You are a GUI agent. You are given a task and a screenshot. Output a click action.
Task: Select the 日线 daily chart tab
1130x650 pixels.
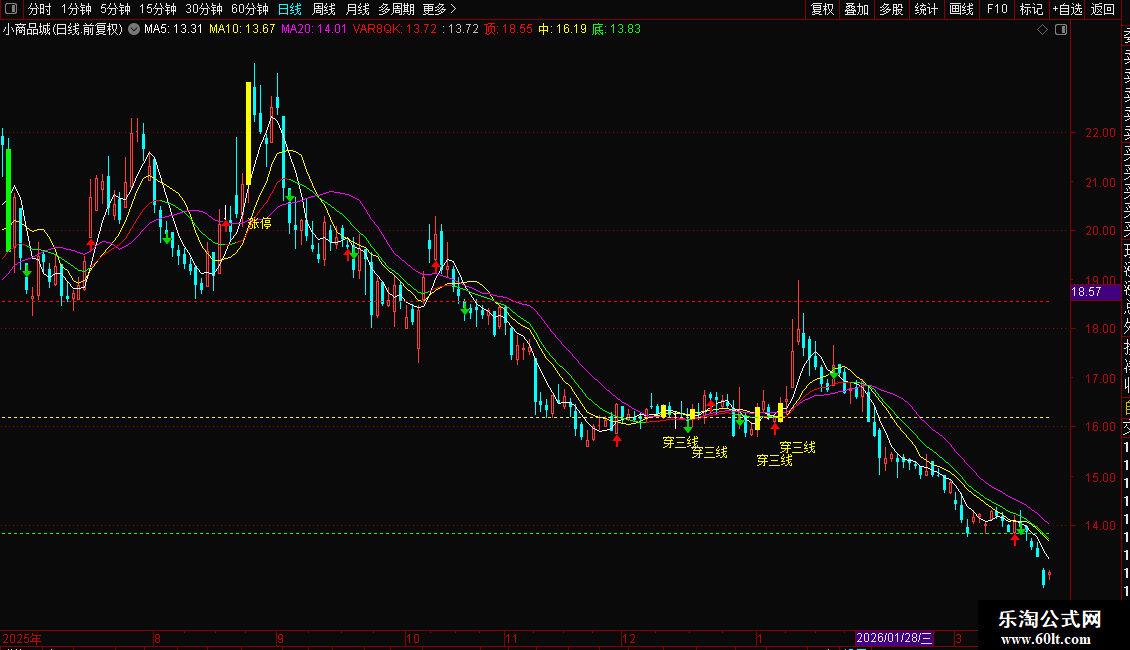(290, 9)
